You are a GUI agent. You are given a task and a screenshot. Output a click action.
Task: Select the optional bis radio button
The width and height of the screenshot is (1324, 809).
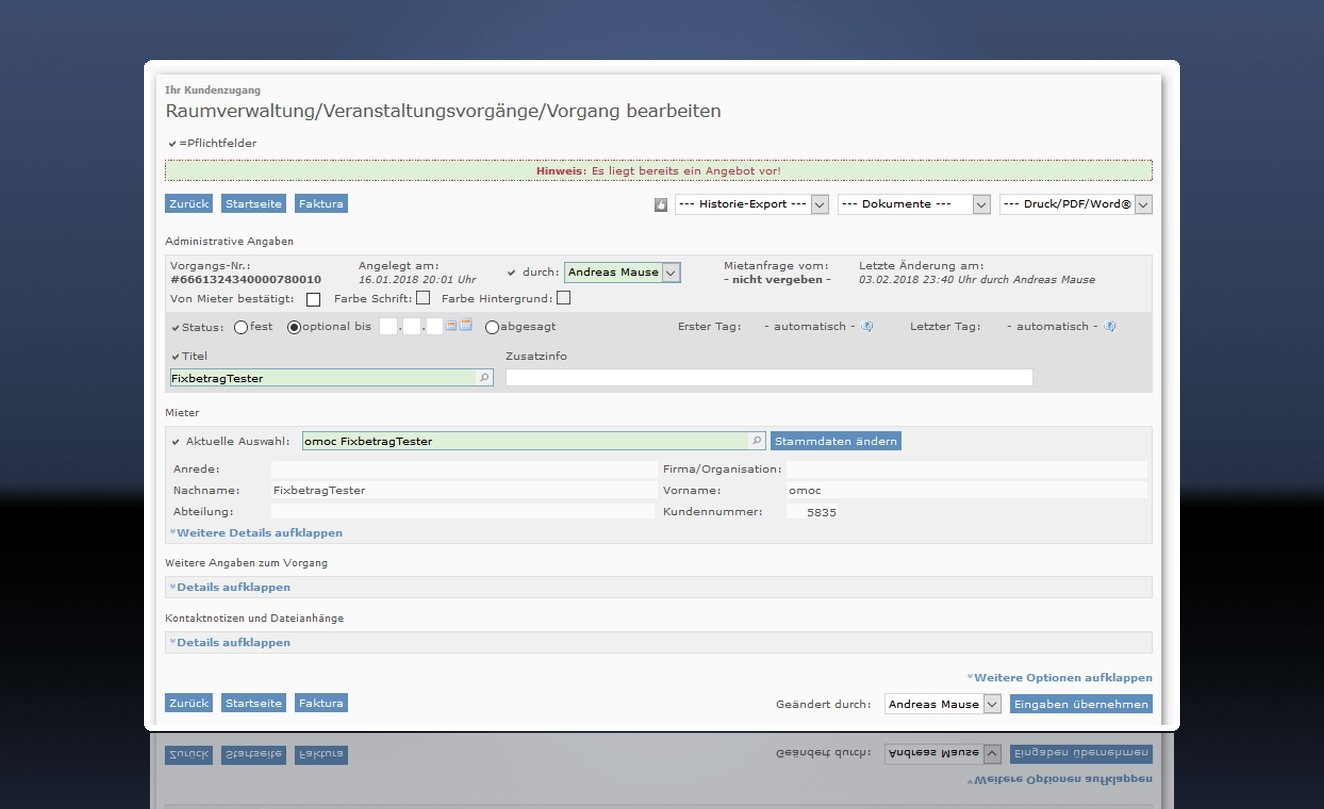tap(294, 327)
